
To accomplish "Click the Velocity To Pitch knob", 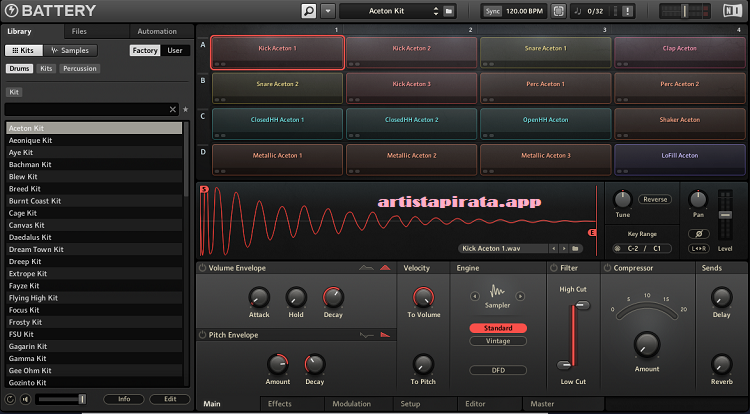I will click(x=423, y=364).
